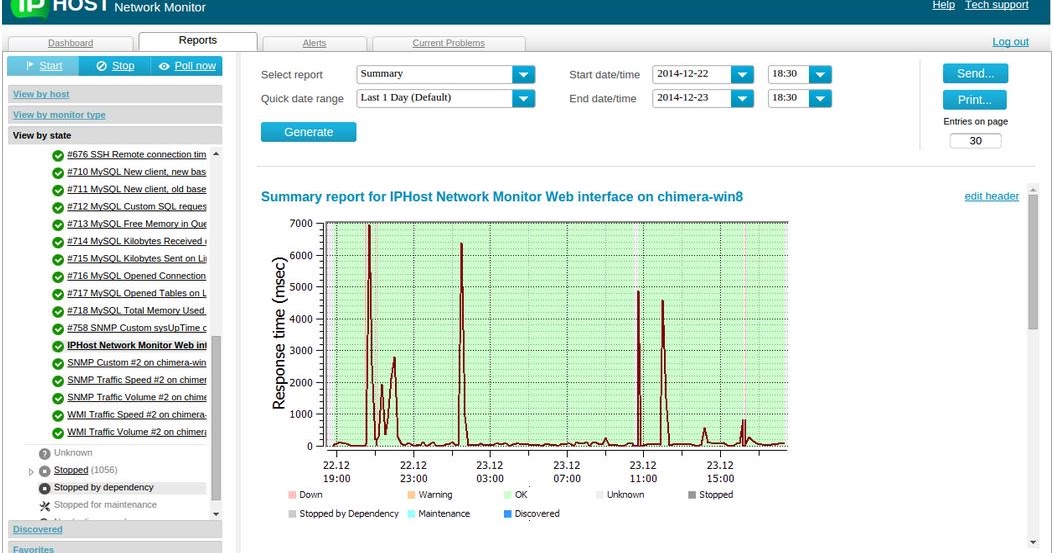Expand the View by host section
1053x553 pixels.
[115, 94]
